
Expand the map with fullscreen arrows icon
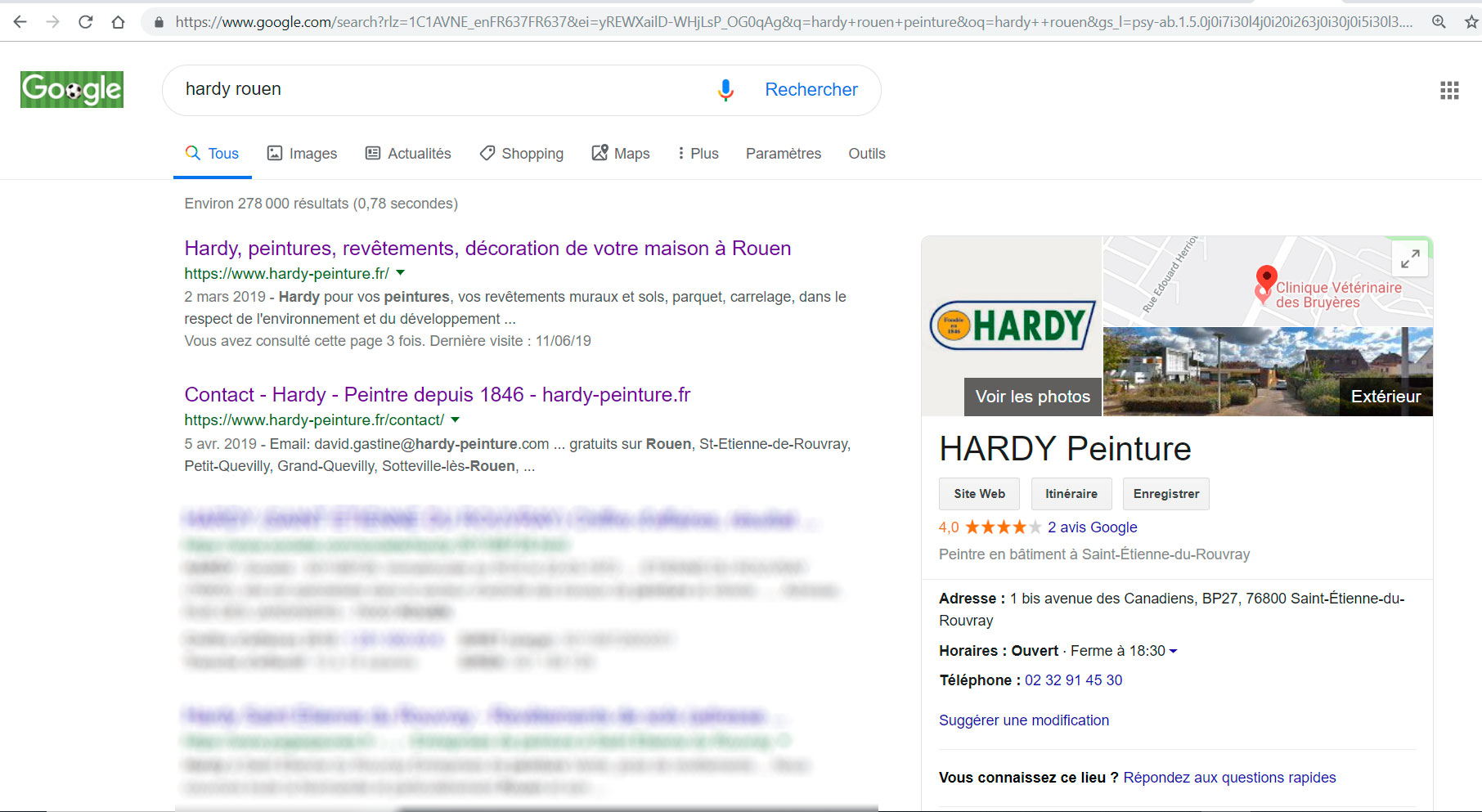coord(1410,259)
